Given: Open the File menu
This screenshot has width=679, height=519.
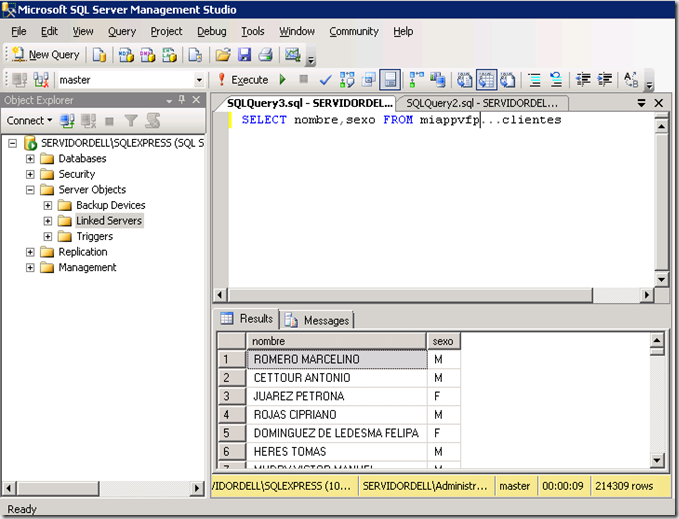Looking at the screenshot, I should pos(19,32).
